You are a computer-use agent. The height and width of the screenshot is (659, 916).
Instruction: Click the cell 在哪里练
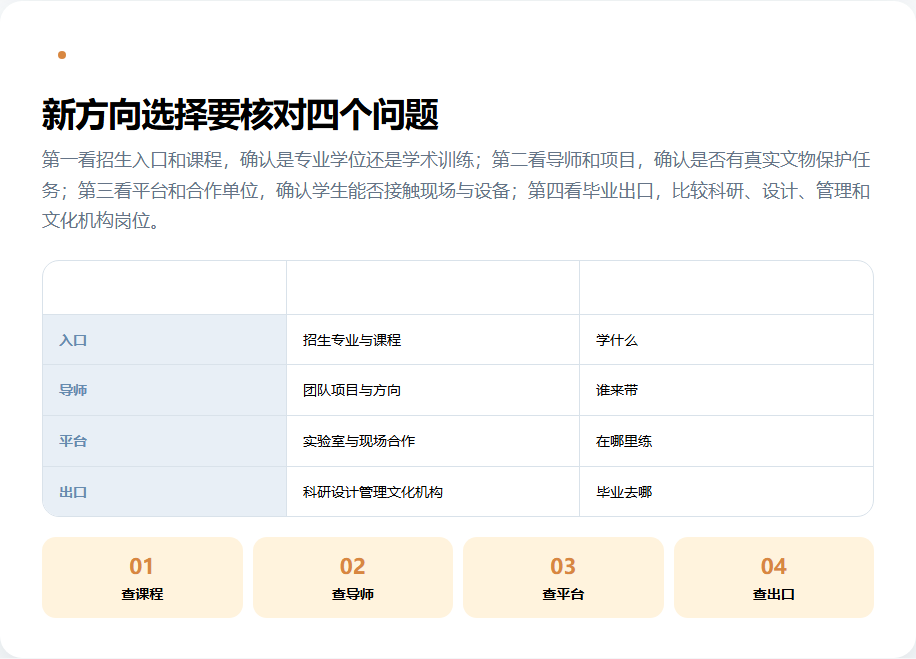(x=726, y=441)
